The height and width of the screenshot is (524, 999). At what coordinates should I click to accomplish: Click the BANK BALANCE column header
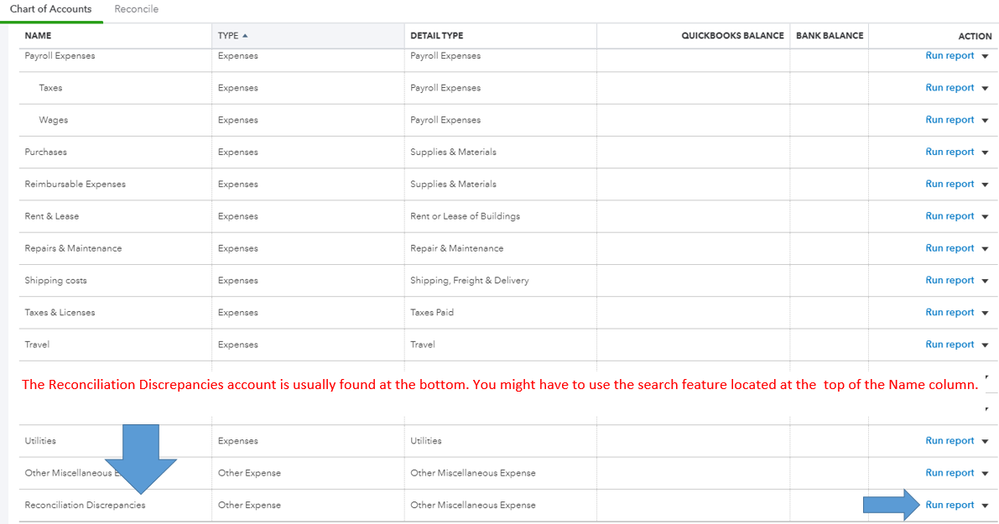(830, 36)
